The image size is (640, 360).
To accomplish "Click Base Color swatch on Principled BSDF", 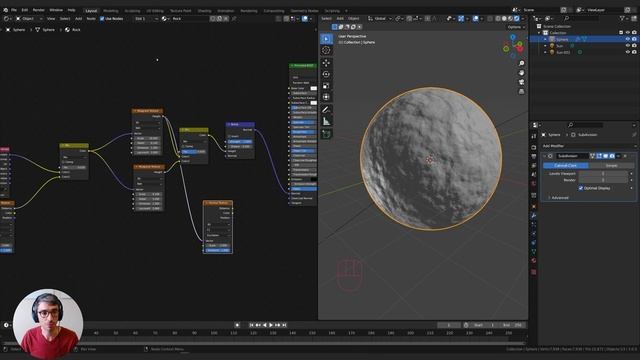I will (x=313, y=88).
